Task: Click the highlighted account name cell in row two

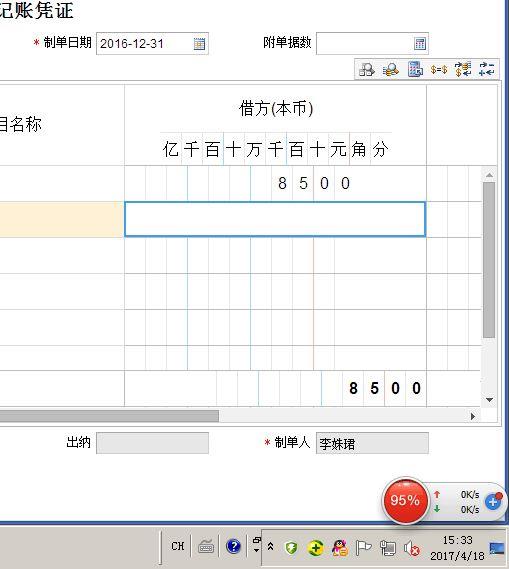Action: point(62,219)
